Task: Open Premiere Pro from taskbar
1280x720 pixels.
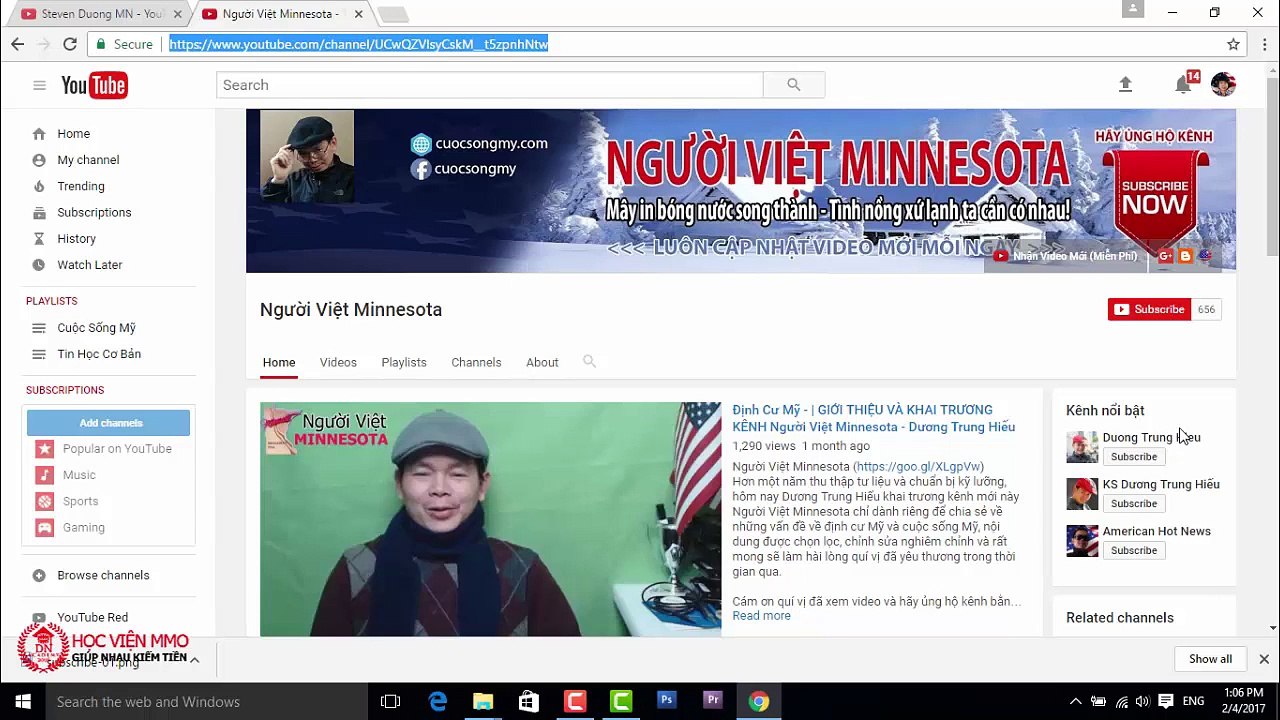Action: tap(713, 701)
